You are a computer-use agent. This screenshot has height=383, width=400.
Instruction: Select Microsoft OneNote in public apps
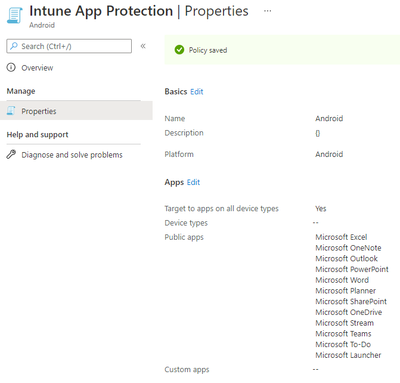348,248
